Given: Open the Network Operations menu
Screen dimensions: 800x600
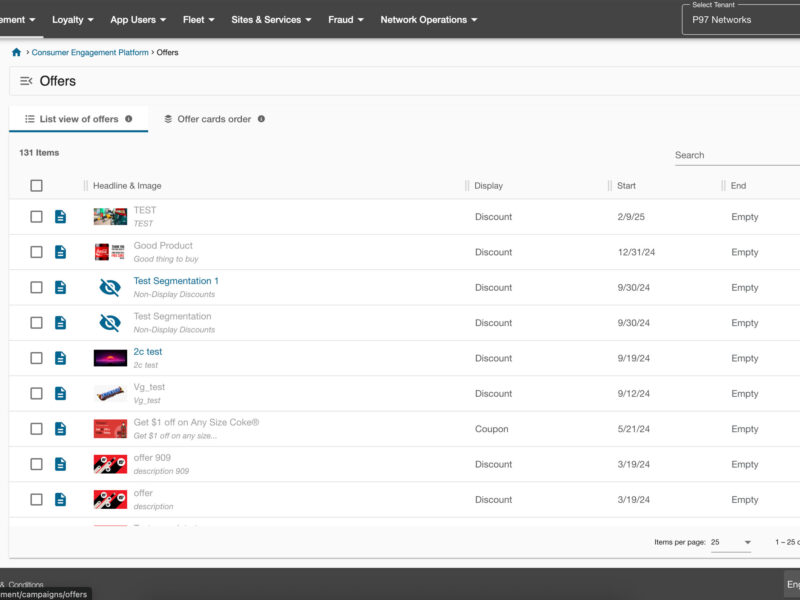Looking at the screenshot, I should (428, 20).
